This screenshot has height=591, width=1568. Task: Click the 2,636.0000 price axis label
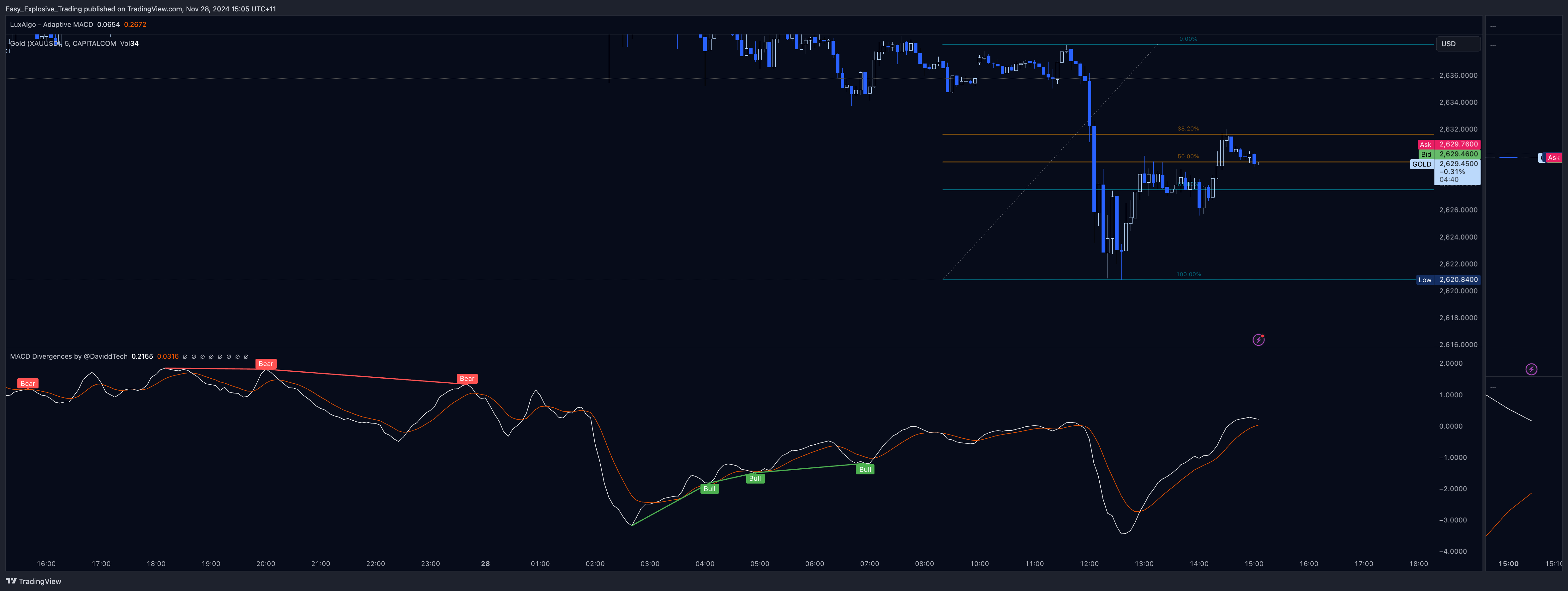coord(1458,76)
